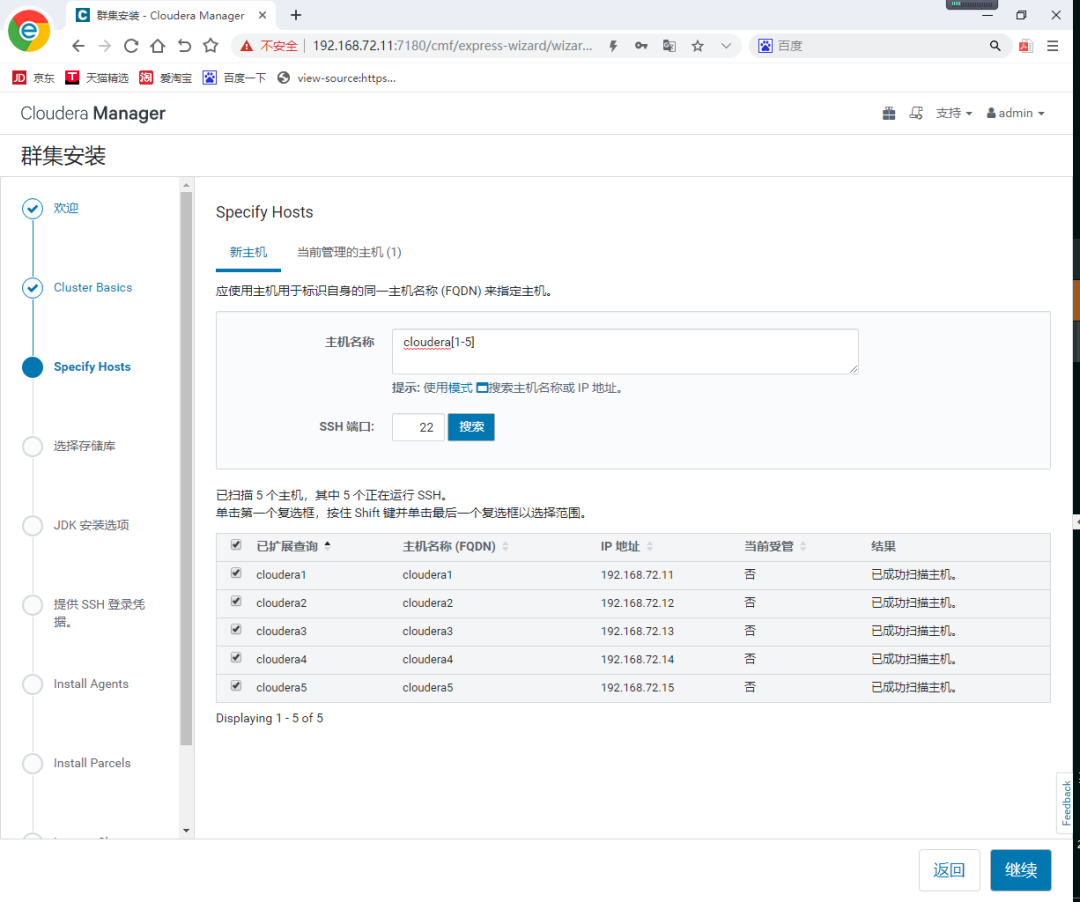The image size is (1080, 902).
Task: Click the 搜索 button
Action: [x=471, y=427]
